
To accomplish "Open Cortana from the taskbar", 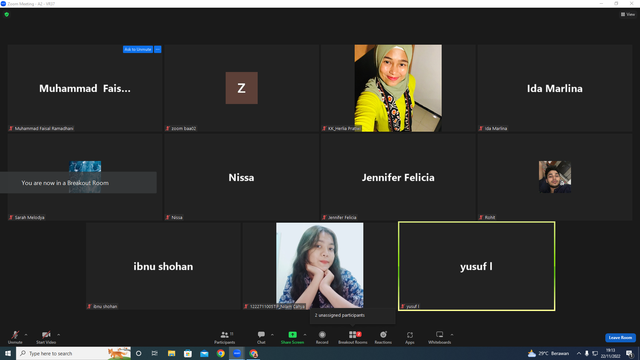I will tap(139, 353).
